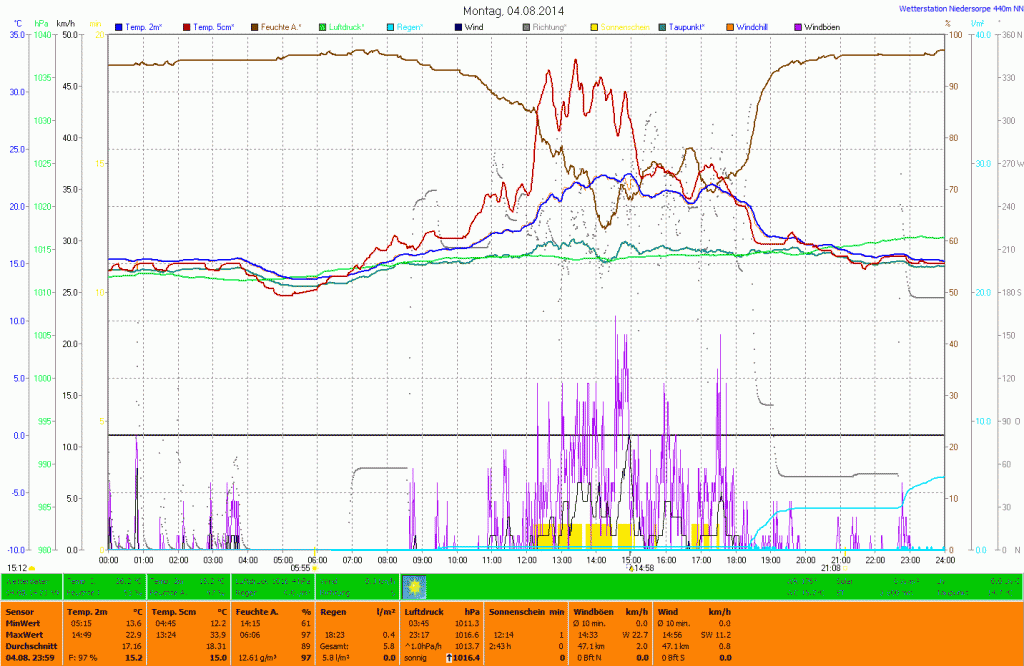
Task: Click the moon icon next to 15:12
Action: click(33, 567)
